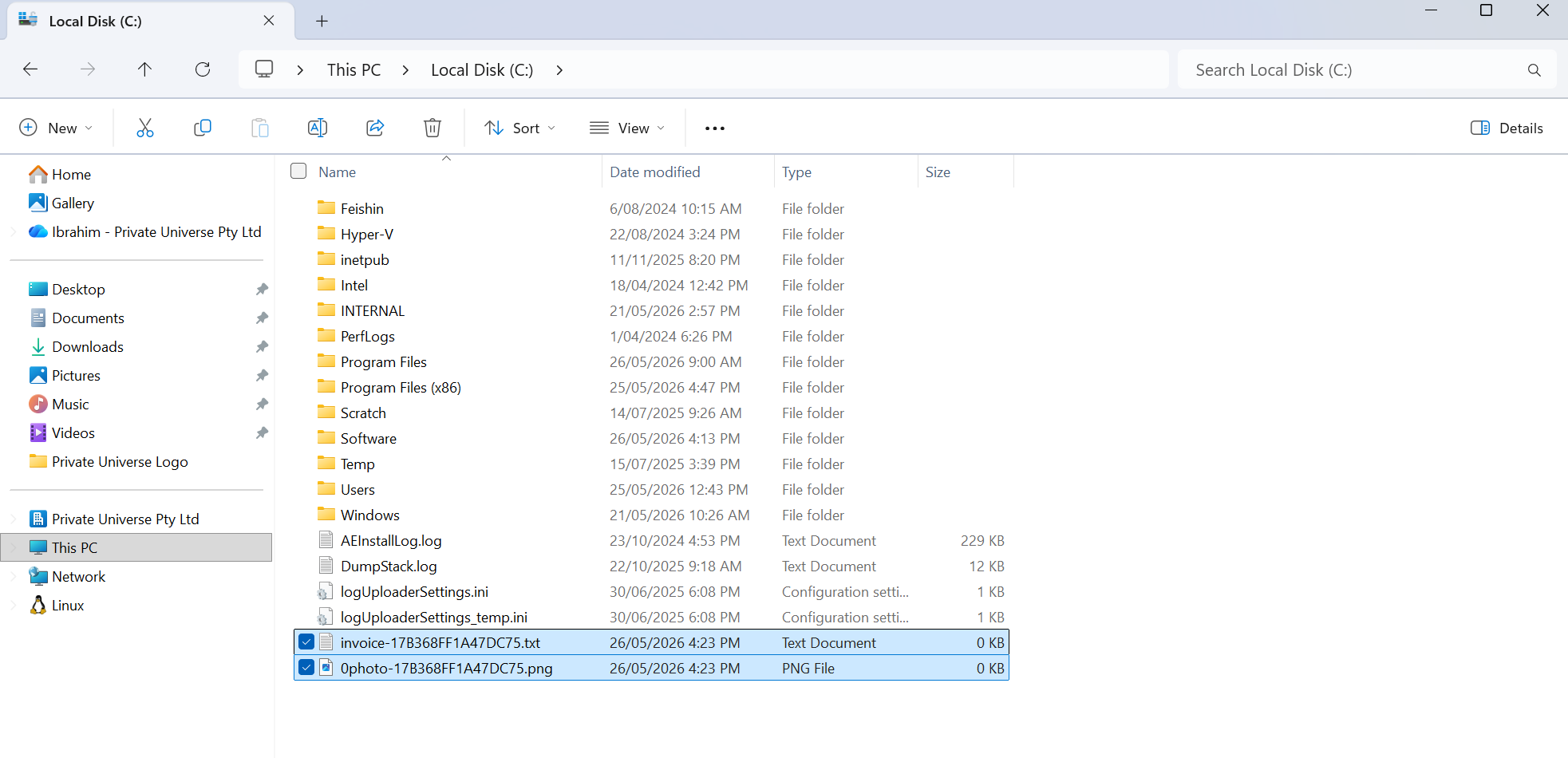Click the PC monitor icon in address bar
The height and width of the screenshot is (758, 1568).
264,69
